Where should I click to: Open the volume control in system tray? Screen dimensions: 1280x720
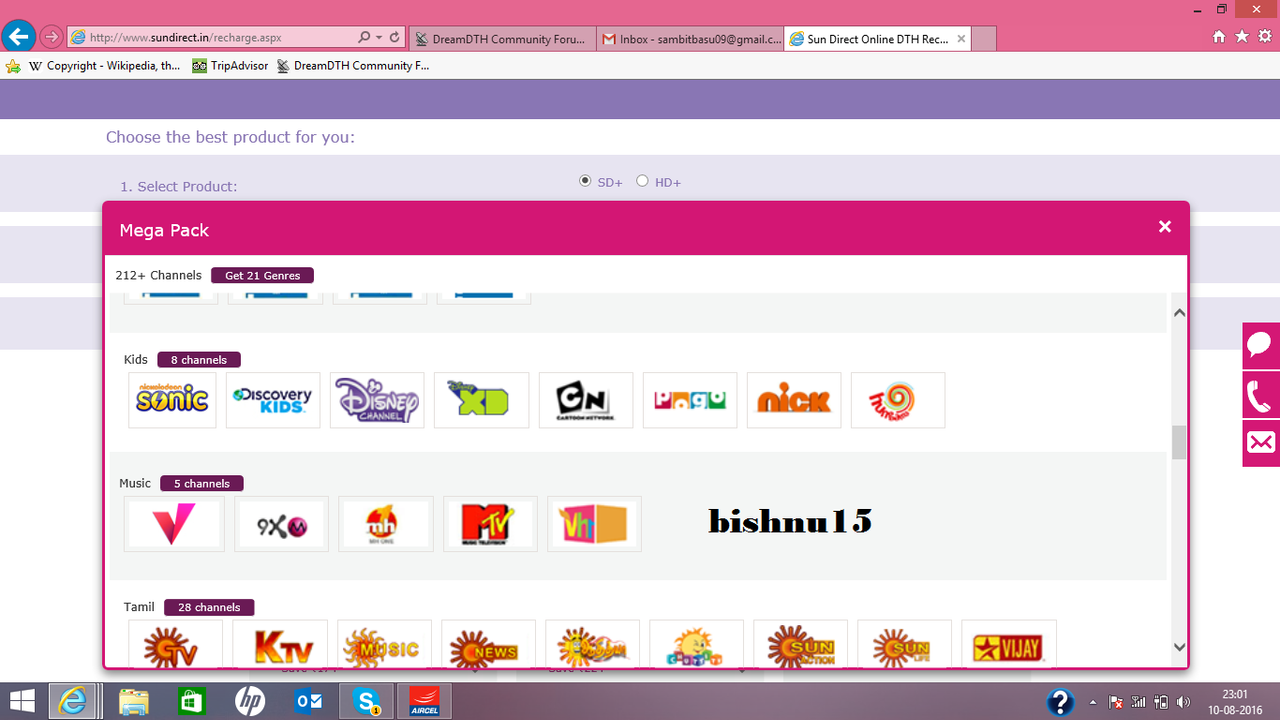(1185, 702)
